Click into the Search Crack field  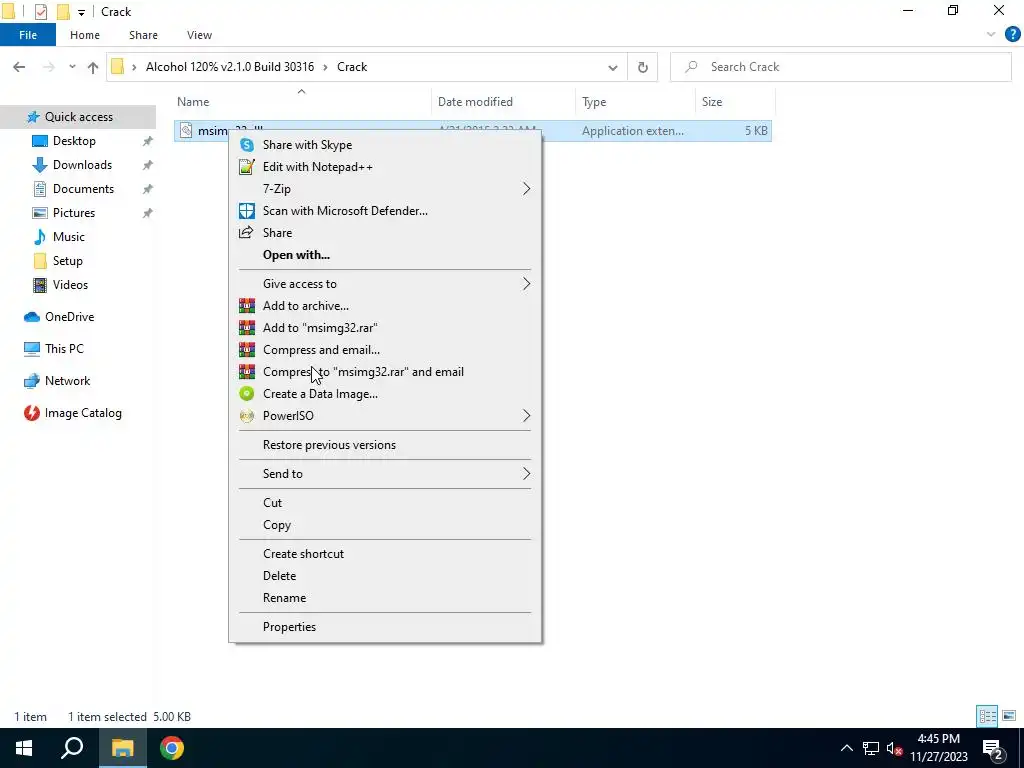pyautogui.click(x=840, y=67)
